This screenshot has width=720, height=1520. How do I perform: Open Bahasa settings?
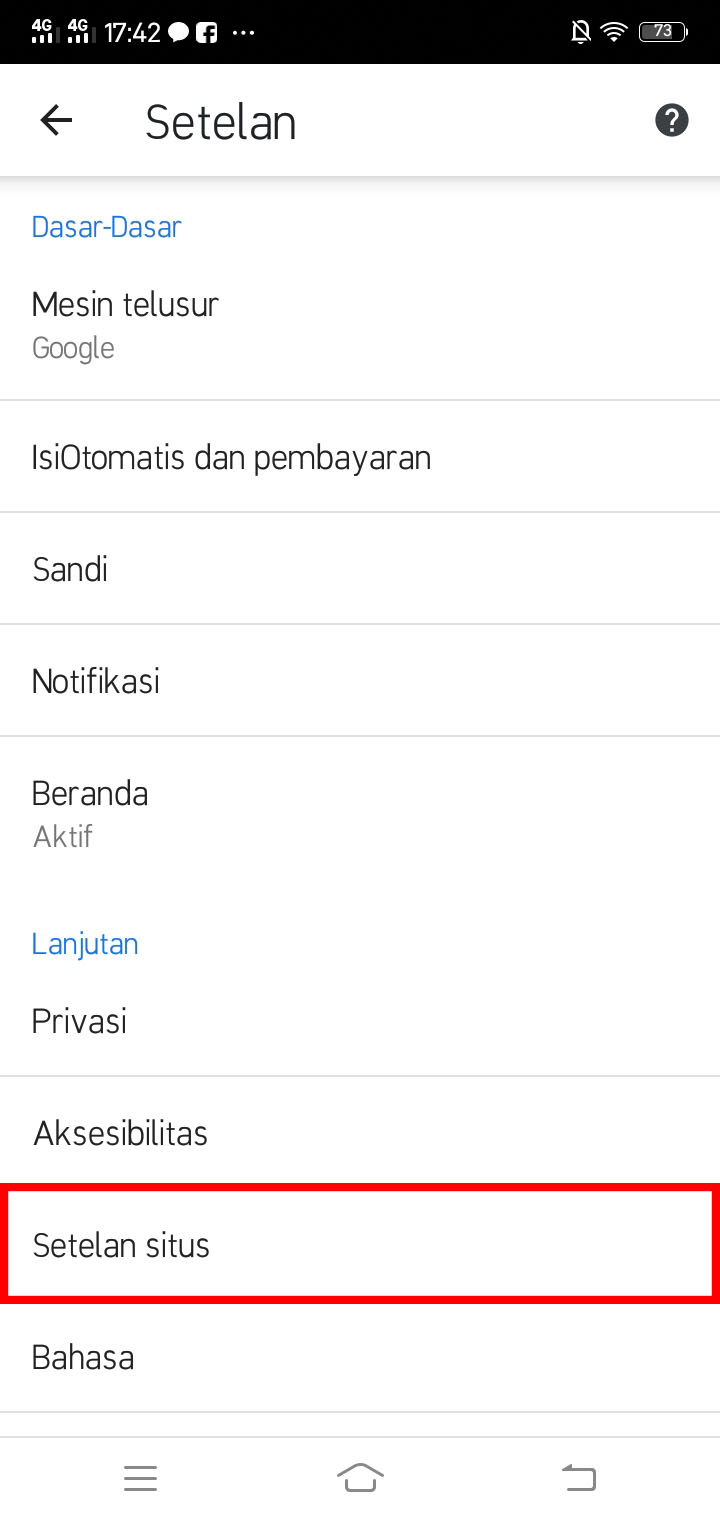(x=360, y=1356)
